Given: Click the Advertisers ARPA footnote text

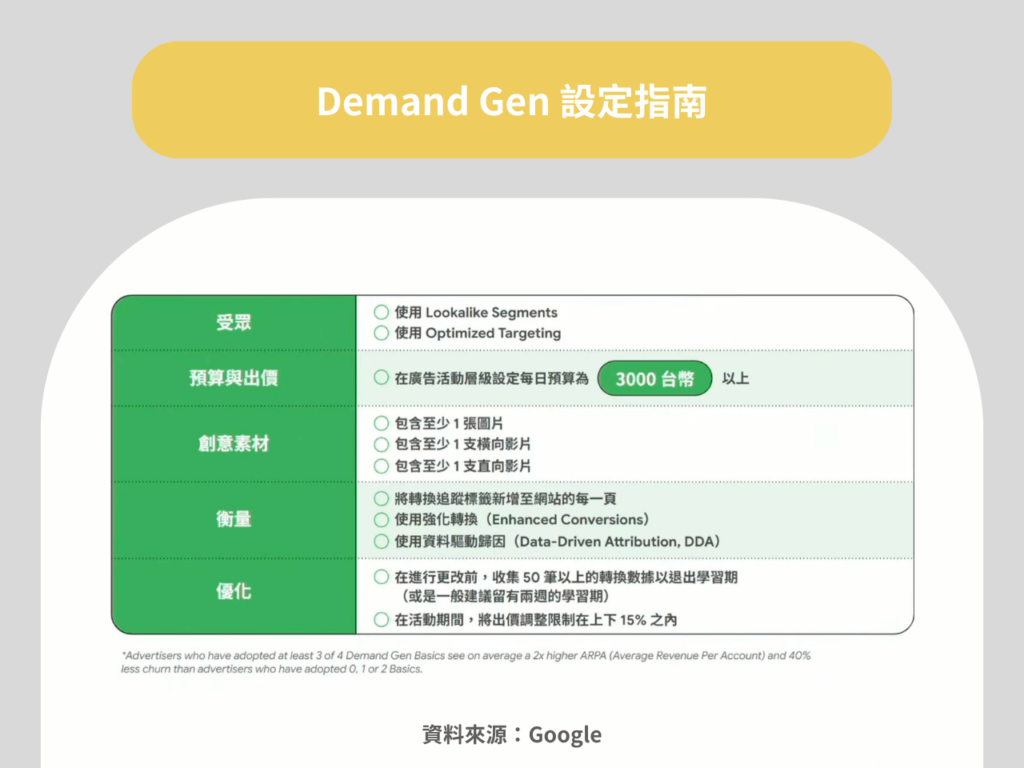Looking at the screenshot, I should pos(465,662).
